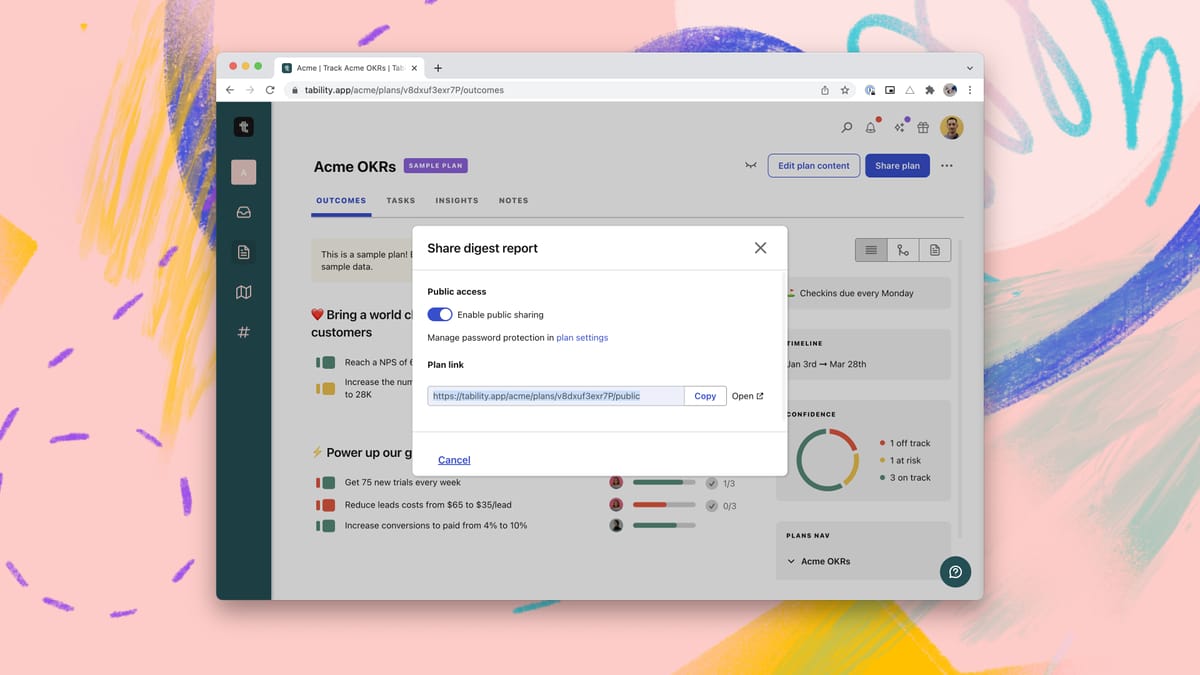Copy the plan link

705,395
